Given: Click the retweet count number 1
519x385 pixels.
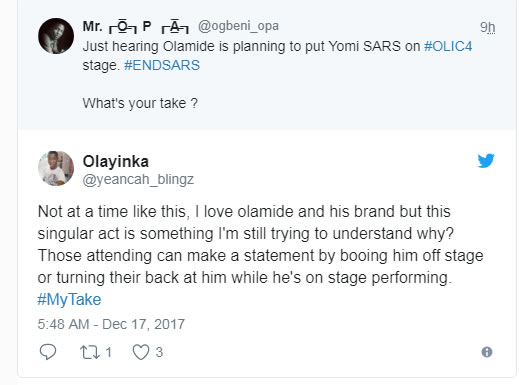Looking at the screenshot, I should (x=108, y=352).
